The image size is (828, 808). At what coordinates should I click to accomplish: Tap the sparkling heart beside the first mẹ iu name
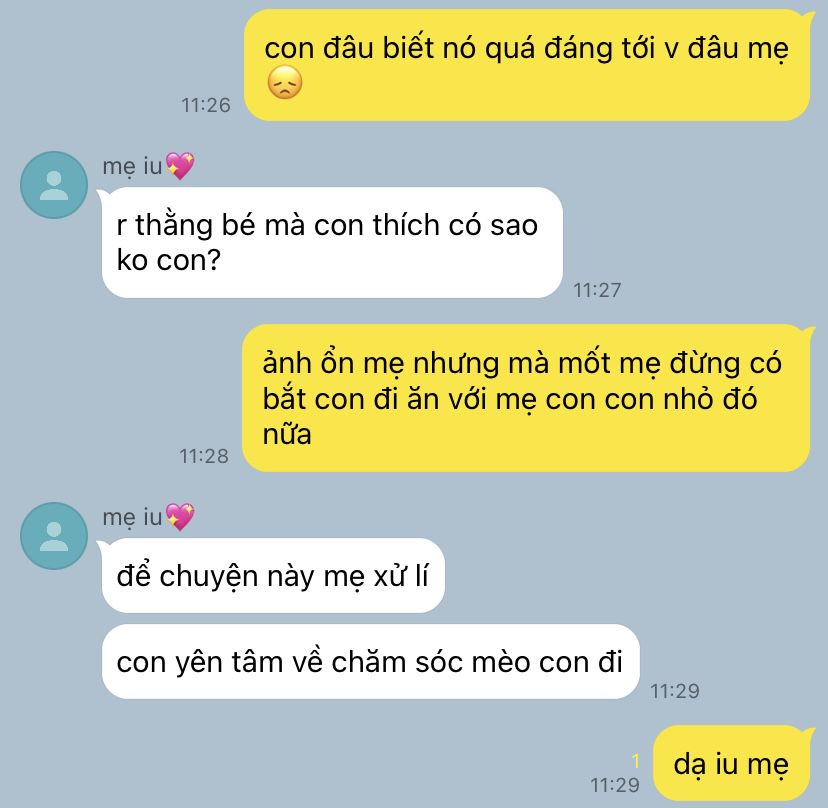pos(180,165)
